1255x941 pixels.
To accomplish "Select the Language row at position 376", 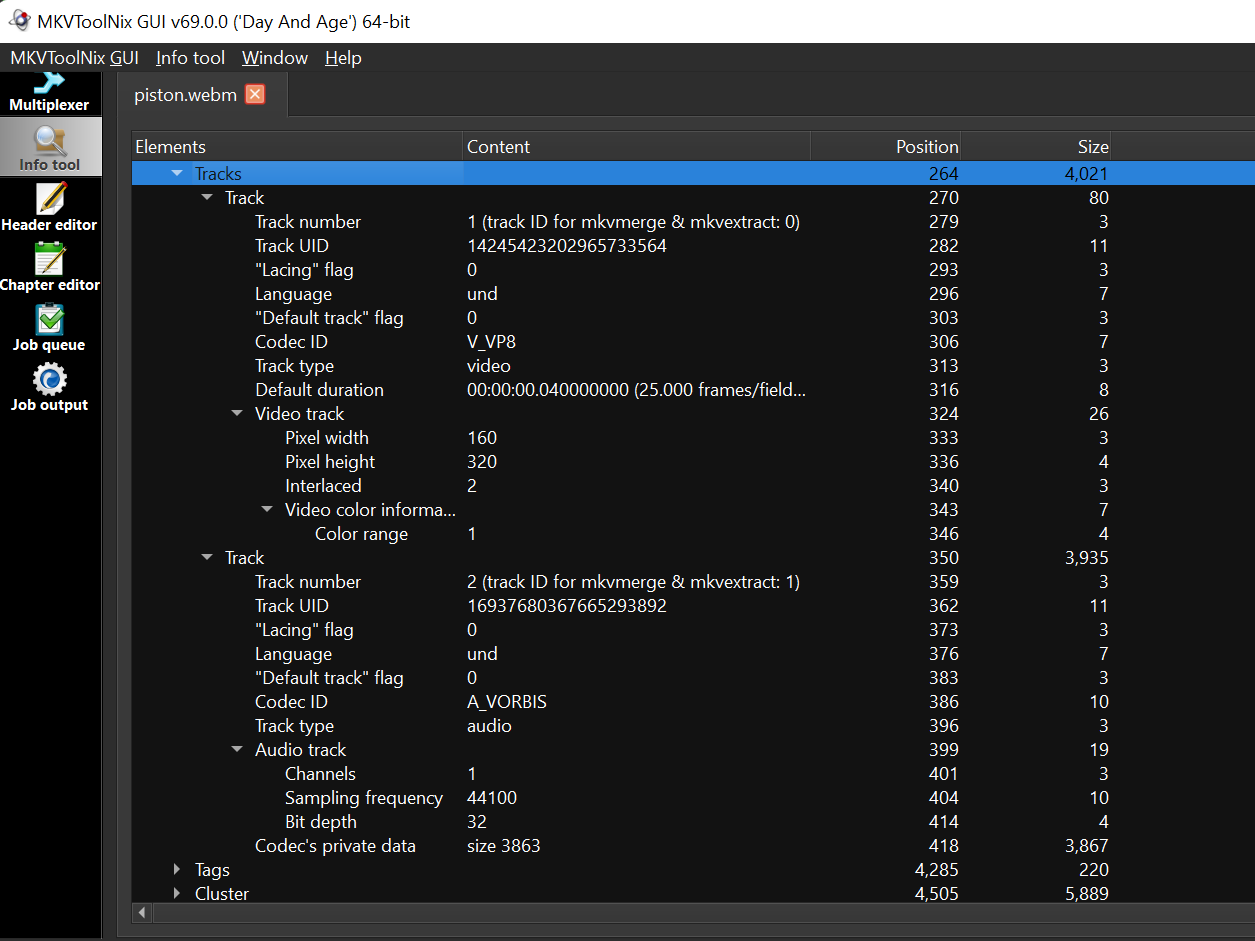I will pyautogui.click(x=693, y=654).
